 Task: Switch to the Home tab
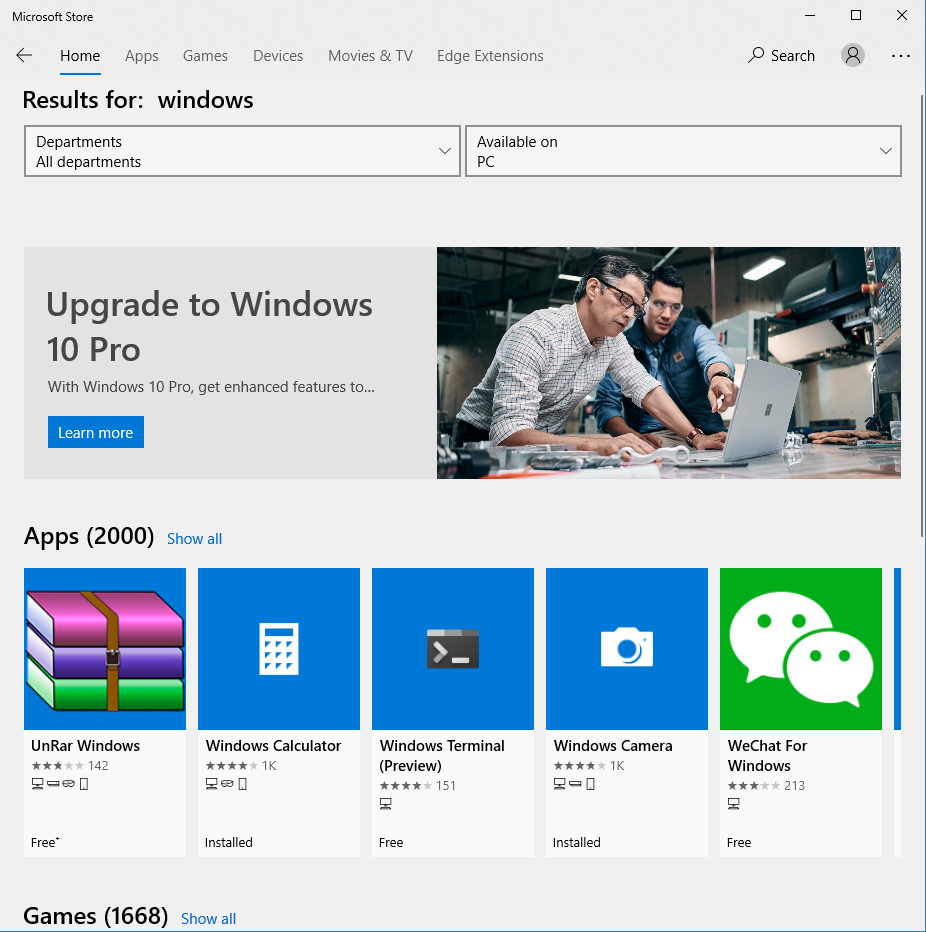pos(80,56)
